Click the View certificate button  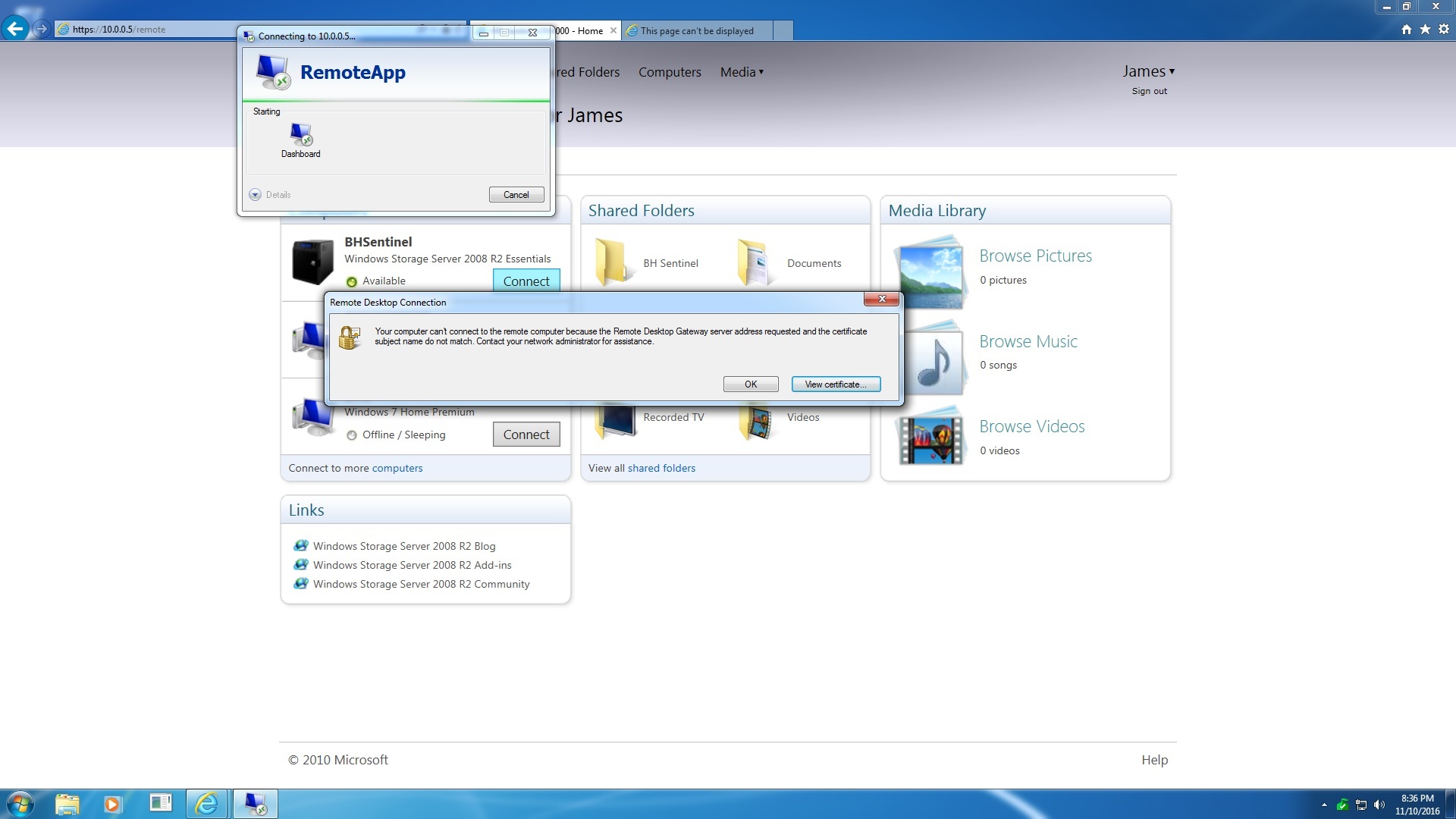(x=836, y=384)
